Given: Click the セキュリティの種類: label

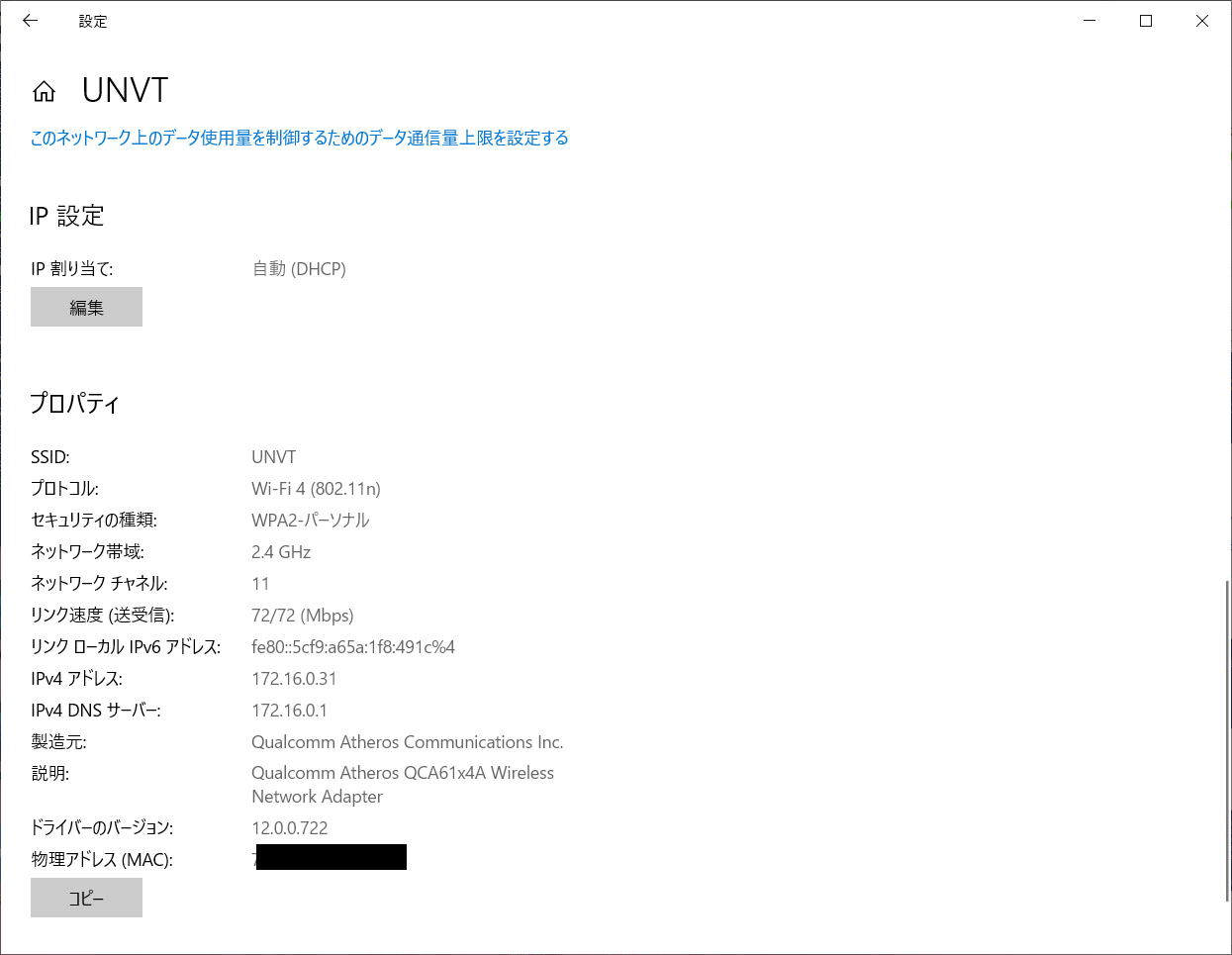Looking at the screenshot, I should coord(93,521).
